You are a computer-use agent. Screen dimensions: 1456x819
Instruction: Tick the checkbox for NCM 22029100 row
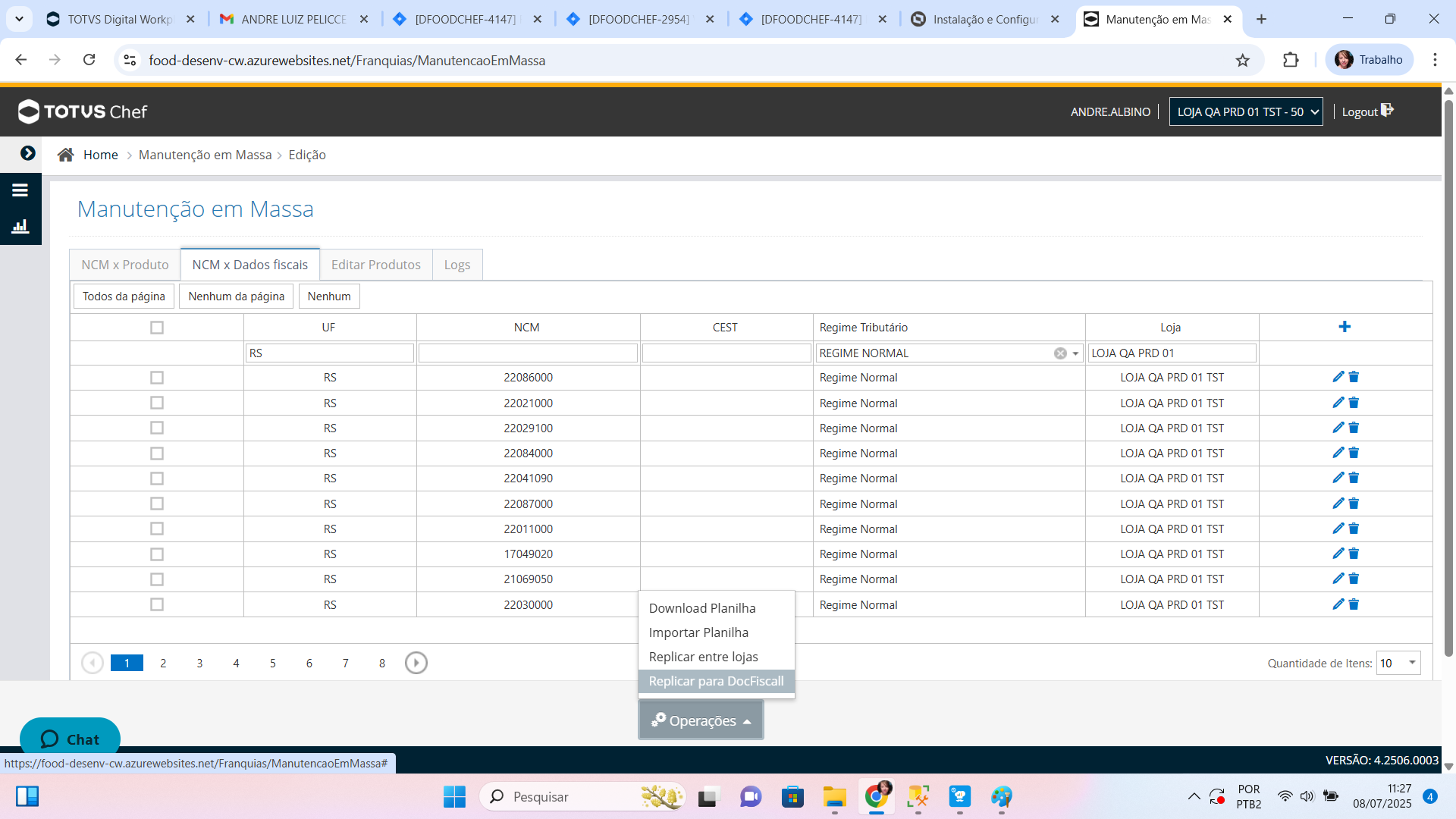point(157,428)
